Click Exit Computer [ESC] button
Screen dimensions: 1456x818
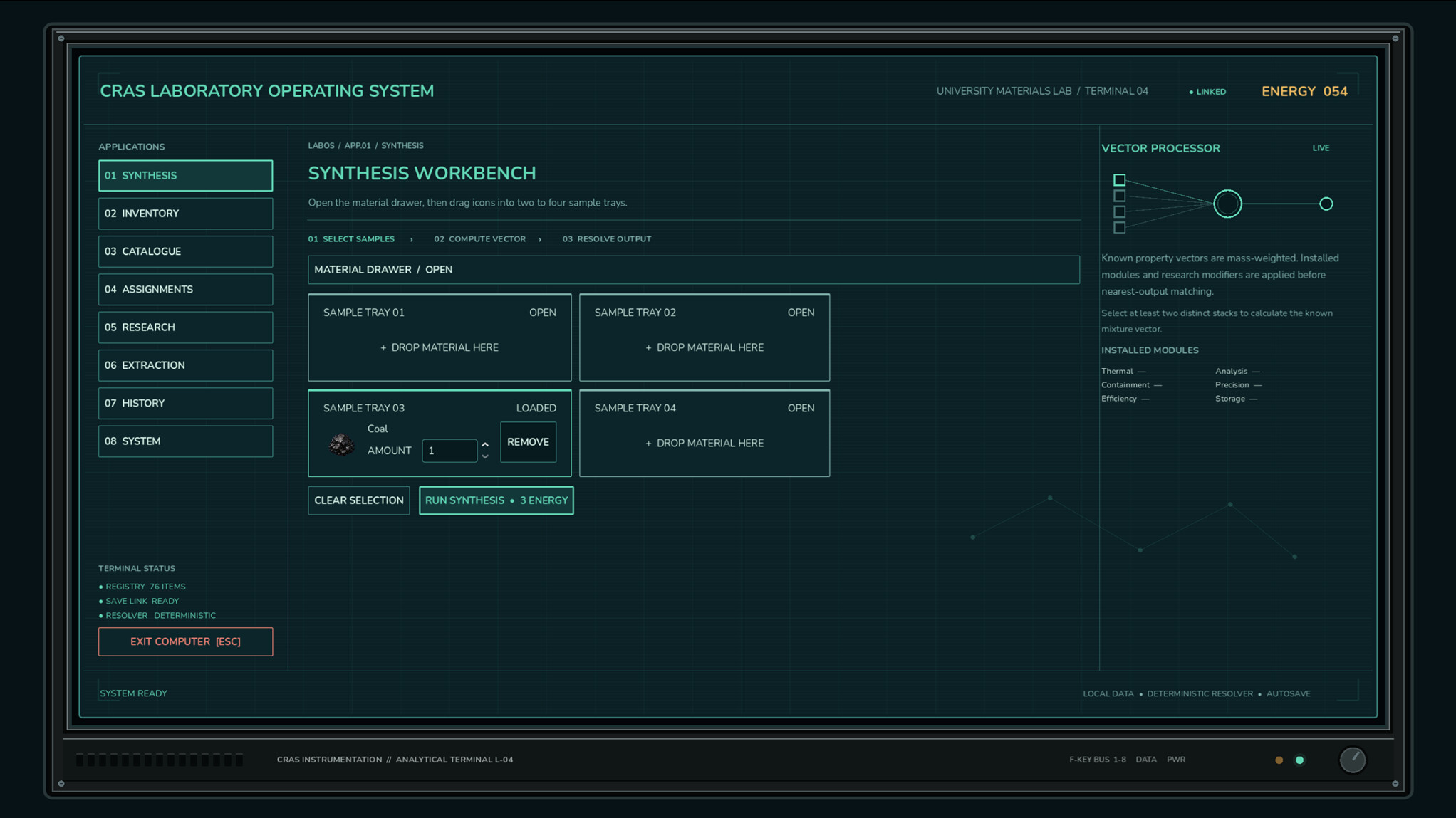[x=185, y=641]
